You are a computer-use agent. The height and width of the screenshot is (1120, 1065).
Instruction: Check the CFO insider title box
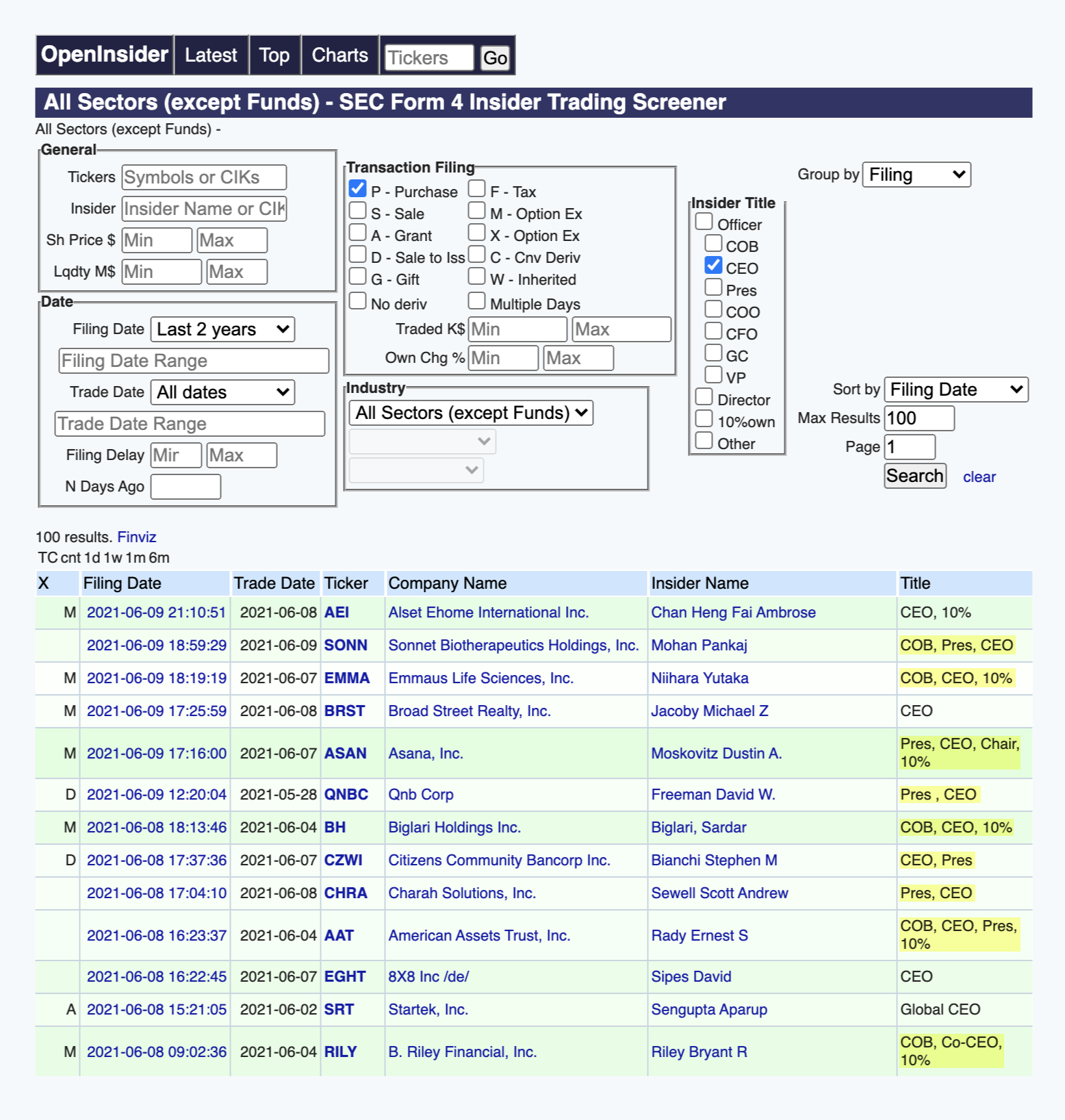coord(713,331)
